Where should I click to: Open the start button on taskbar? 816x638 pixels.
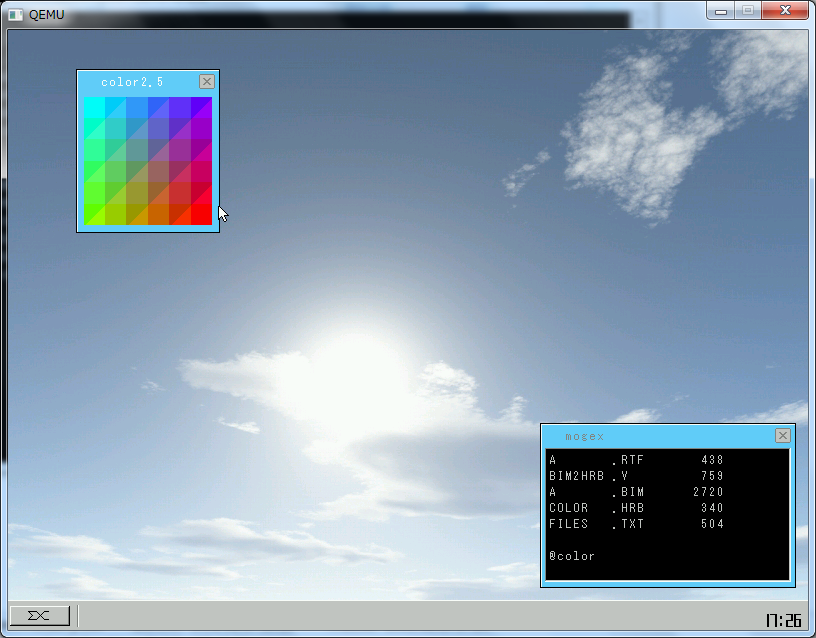tap(39, 616)
